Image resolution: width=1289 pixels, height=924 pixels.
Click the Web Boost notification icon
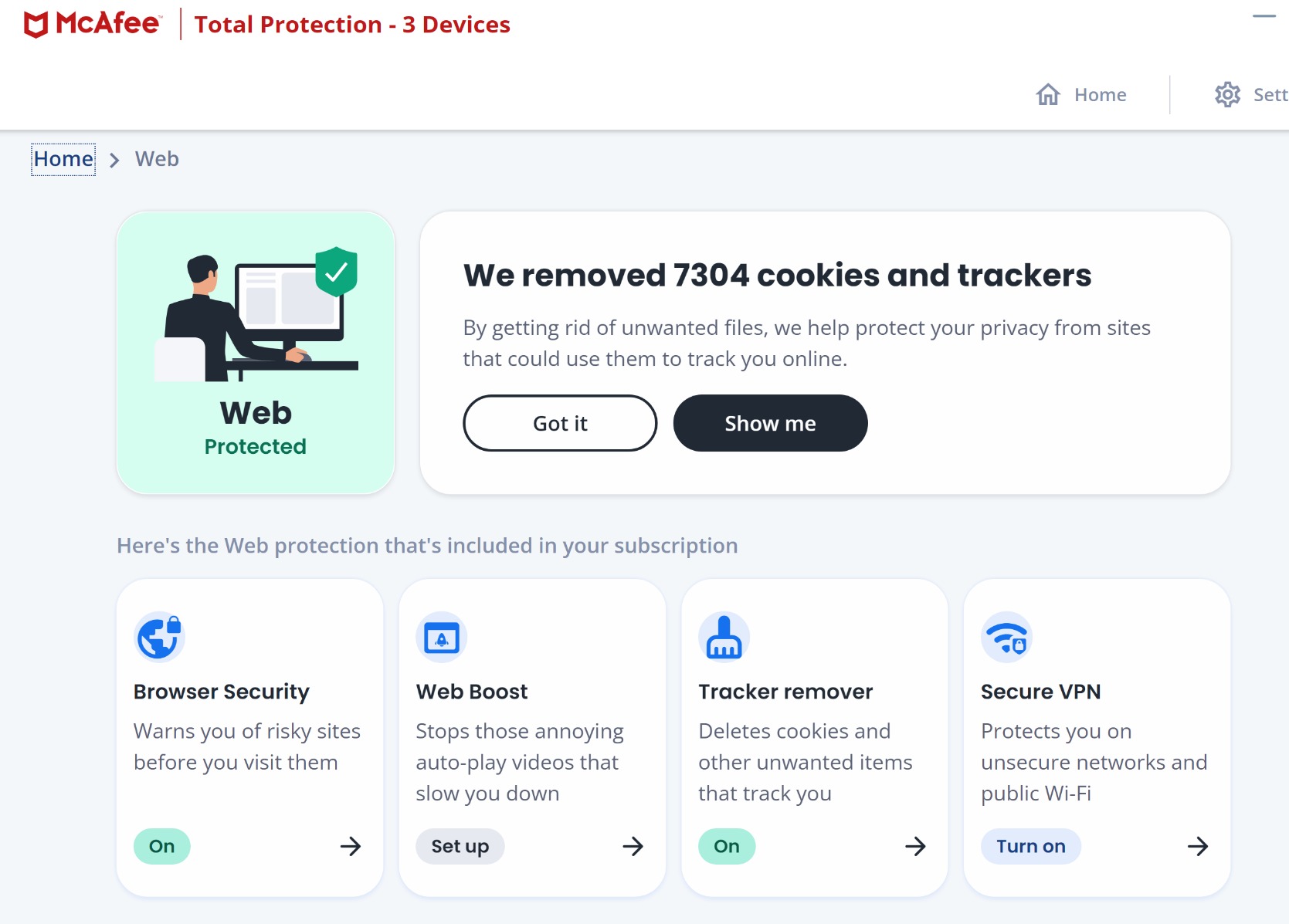tap(441, 637)
